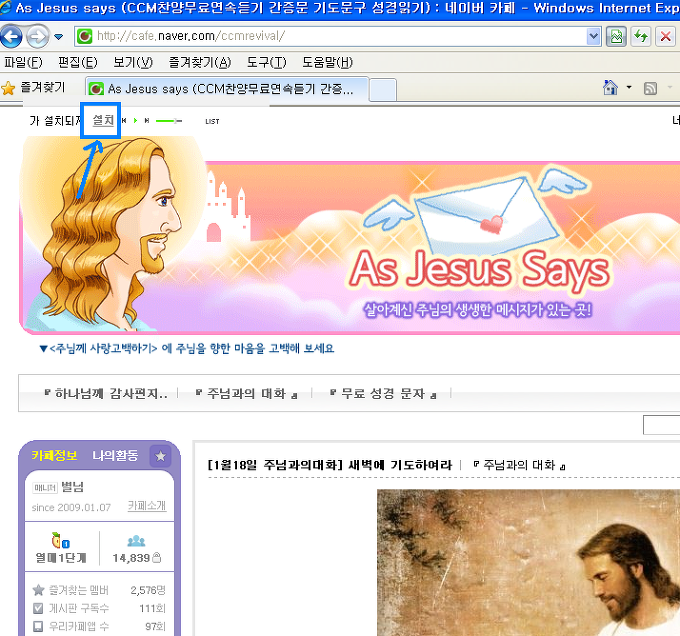Screen dimensions: 680x636
Task: Expand the Home button dropdown arrow
Action: coord(629,88)
